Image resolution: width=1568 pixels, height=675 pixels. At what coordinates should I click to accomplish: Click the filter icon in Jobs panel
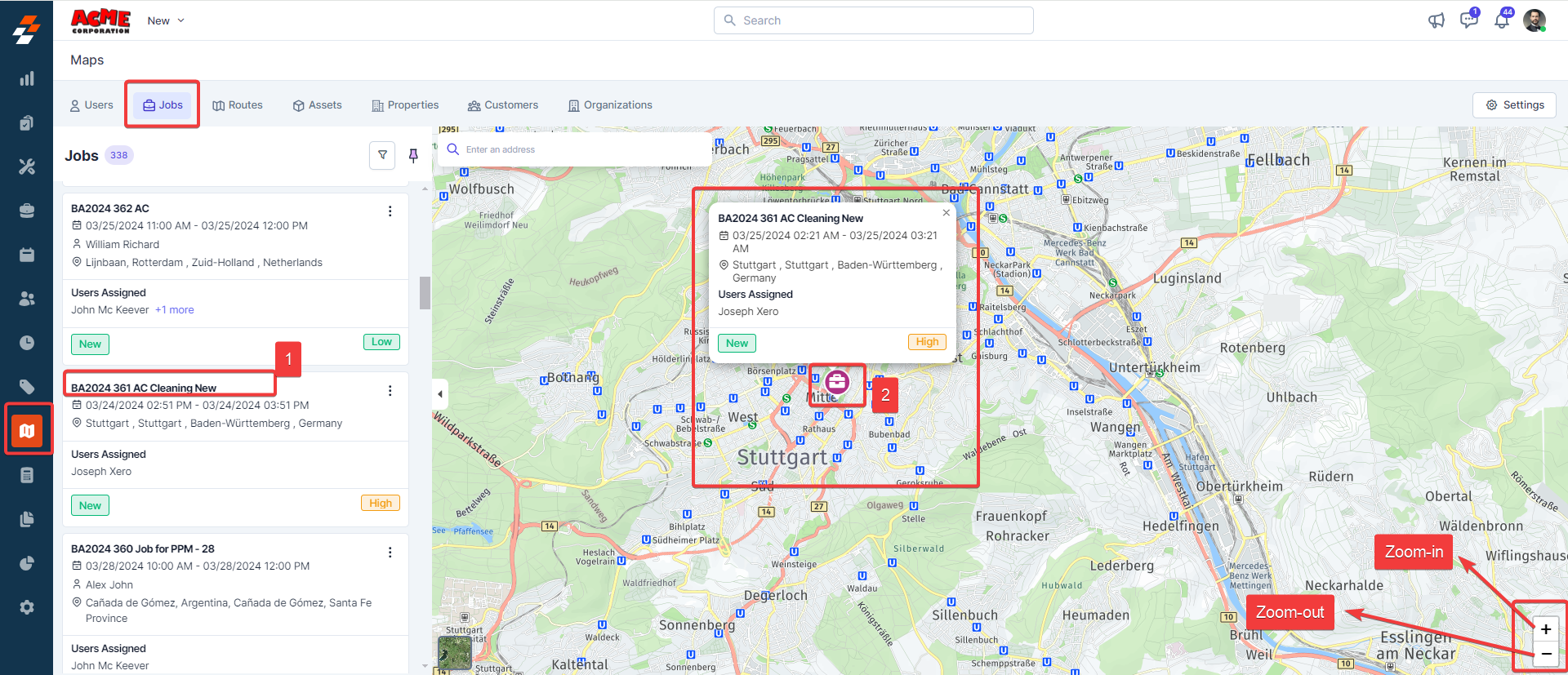click(382, 155)
